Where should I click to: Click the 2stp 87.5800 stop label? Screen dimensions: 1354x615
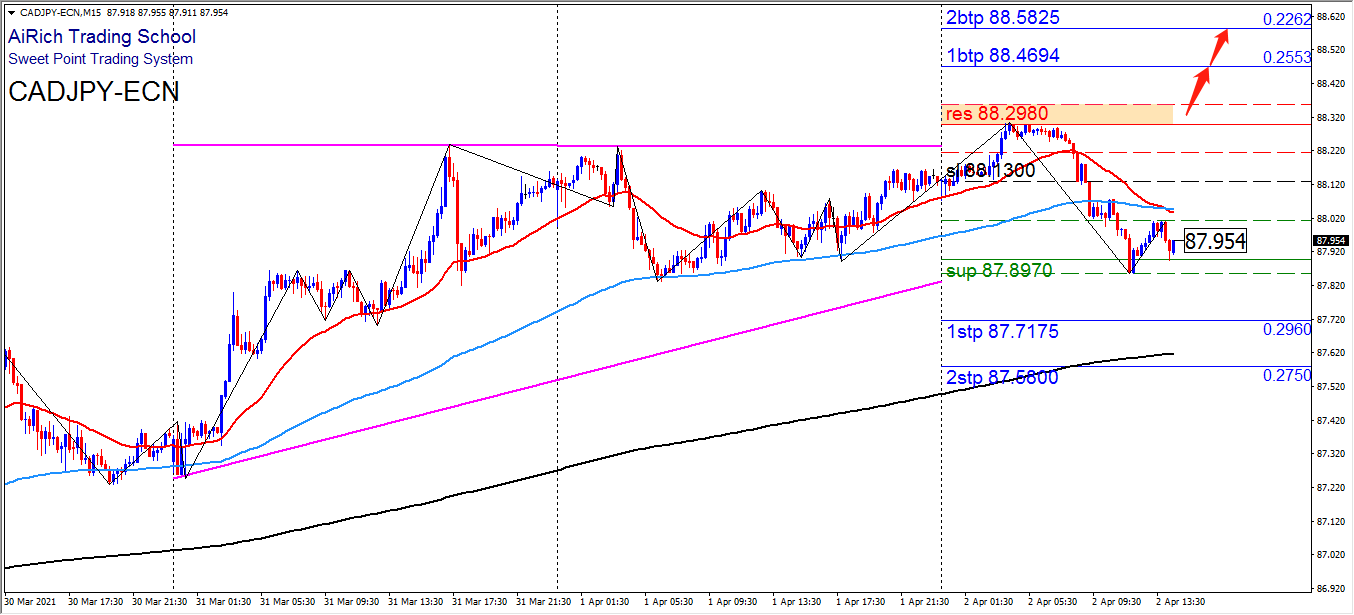[1001, 378]
